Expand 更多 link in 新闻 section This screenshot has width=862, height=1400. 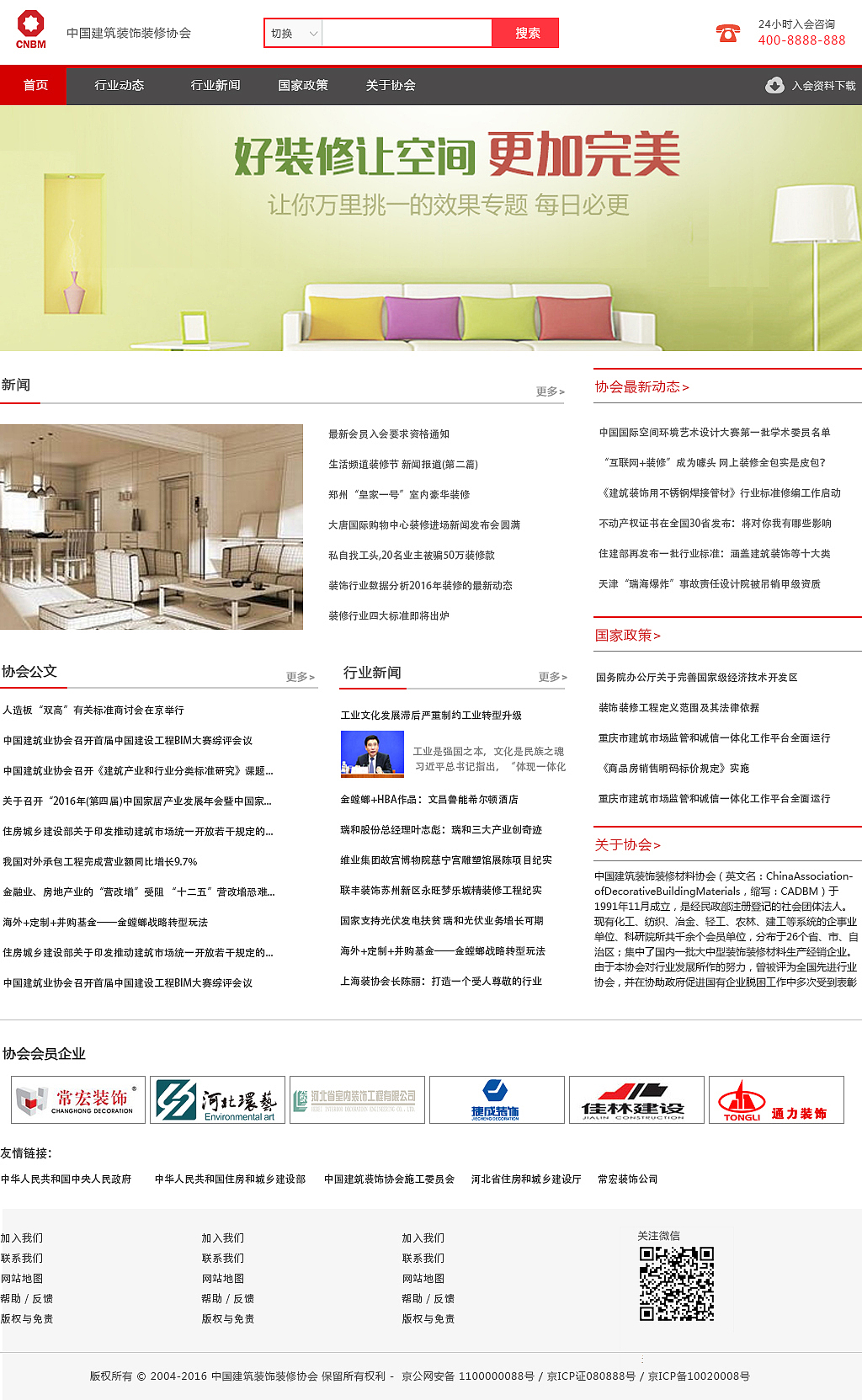(x=551, y=391)
